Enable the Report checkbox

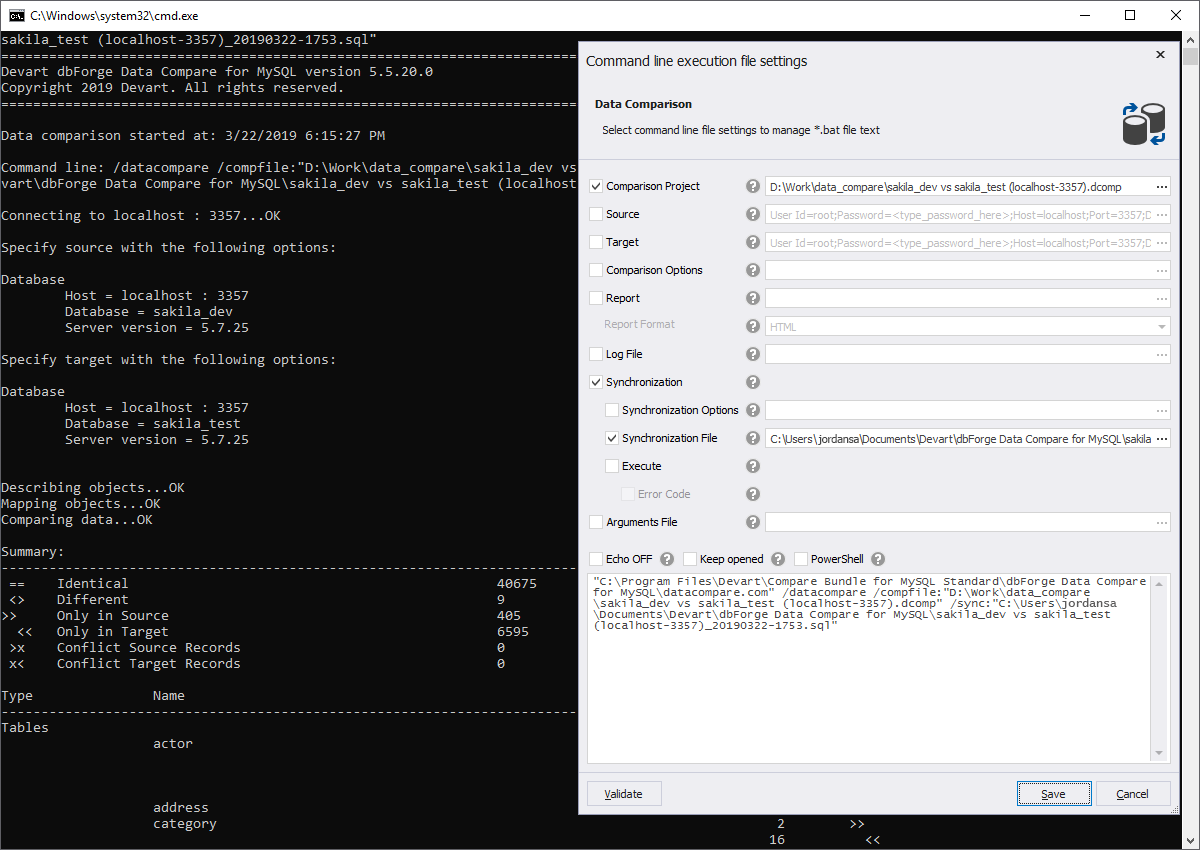(597, 298)
